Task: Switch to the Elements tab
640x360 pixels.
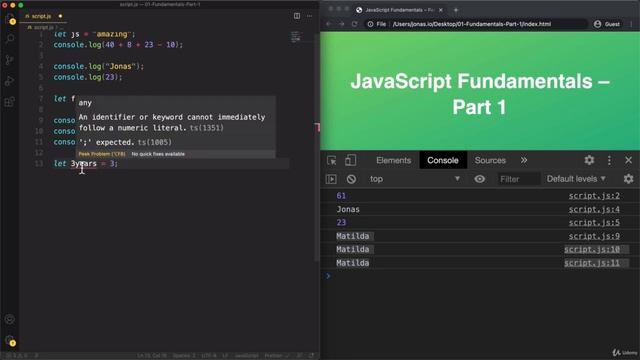Action: point(393,160)
